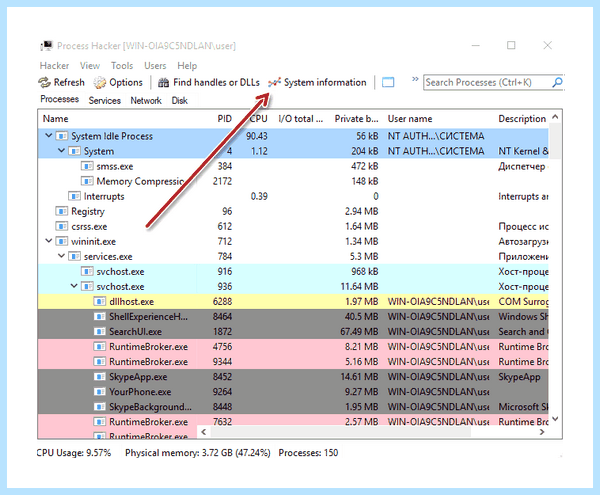This screenshot has height=495, width=600.
Task: Switch to the Processes tab
Action: coord(60,99)
